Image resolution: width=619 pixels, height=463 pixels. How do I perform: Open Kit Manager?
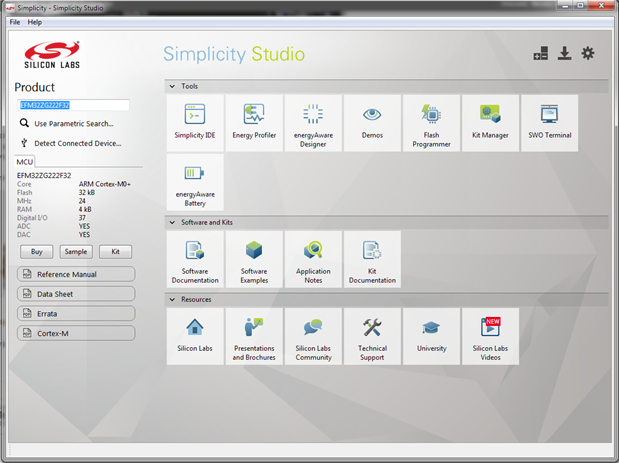[x=490, y=123]
